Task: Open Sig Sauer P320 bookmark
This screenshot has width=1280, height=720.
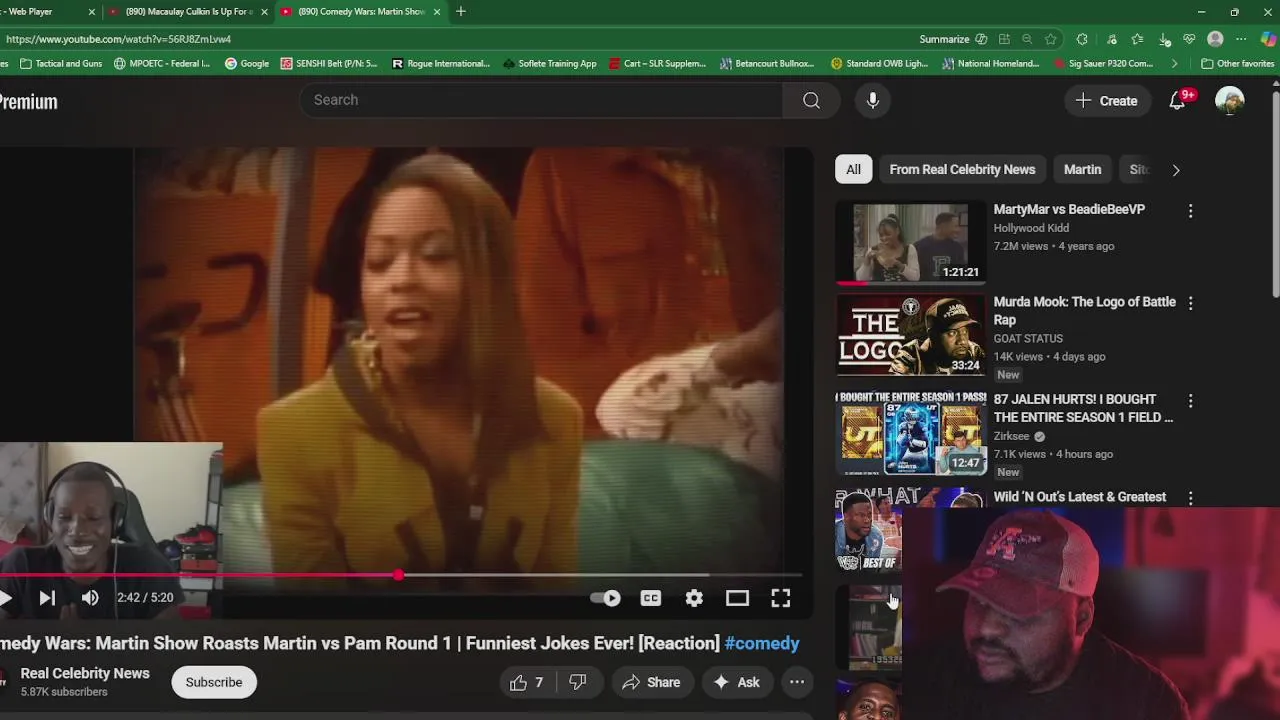Action: point(1103,63)
